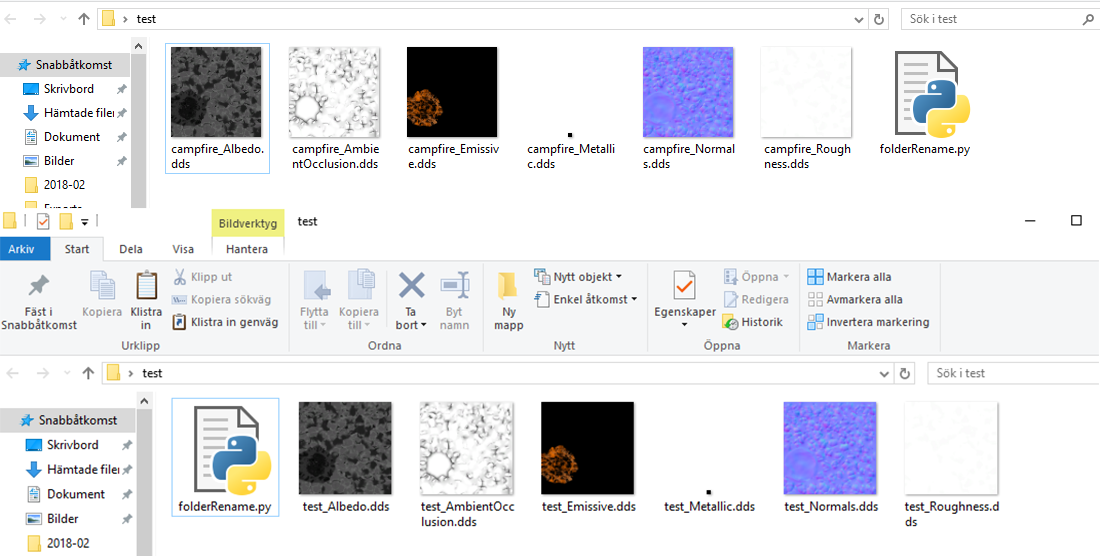Expand the Egenskaper dropdown arrow
The height and width of the screenshot is (556, 1100).
685,325
